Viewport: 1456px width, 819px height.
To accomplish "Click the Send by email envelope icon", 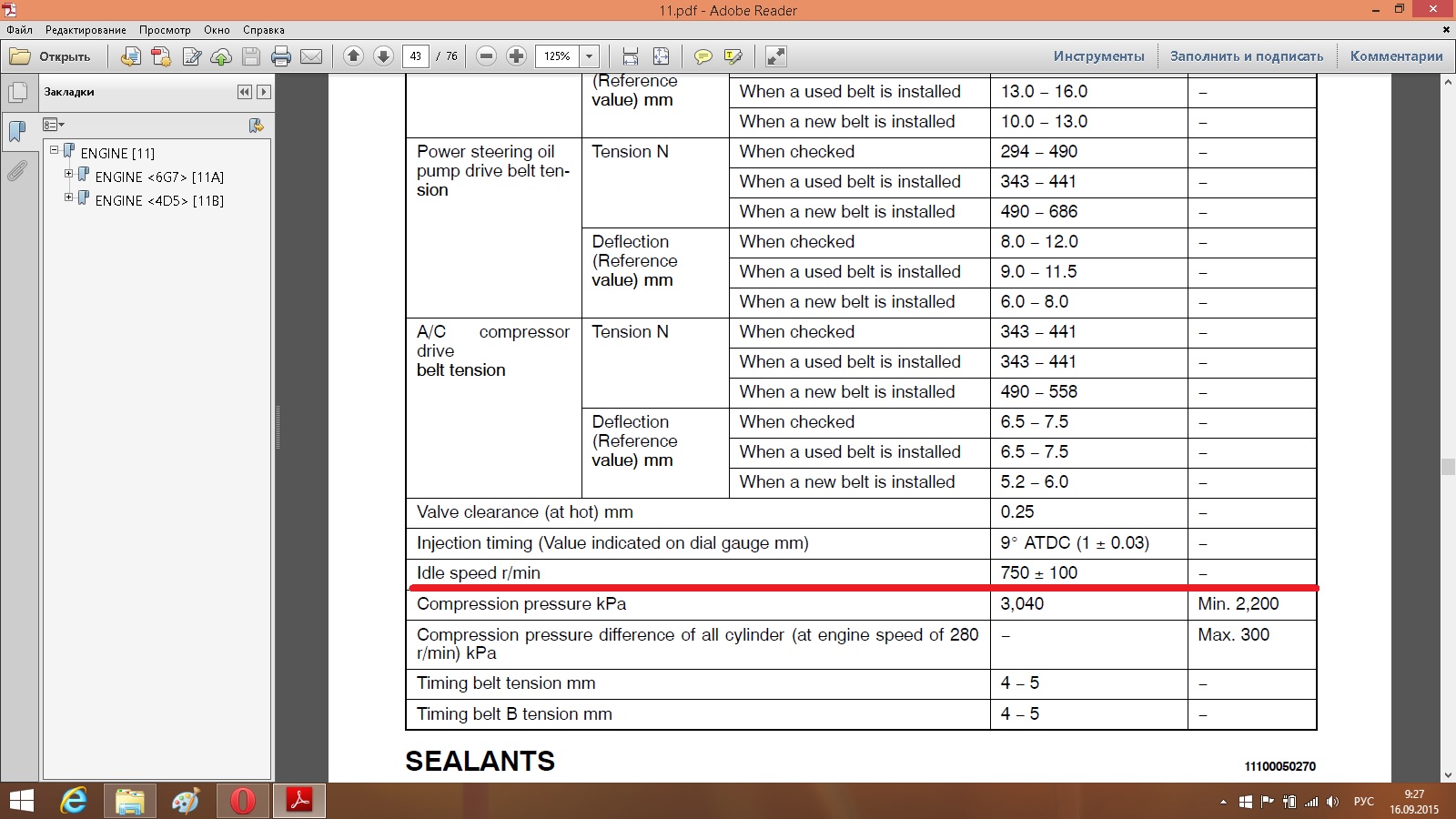I will pos(311,56).
